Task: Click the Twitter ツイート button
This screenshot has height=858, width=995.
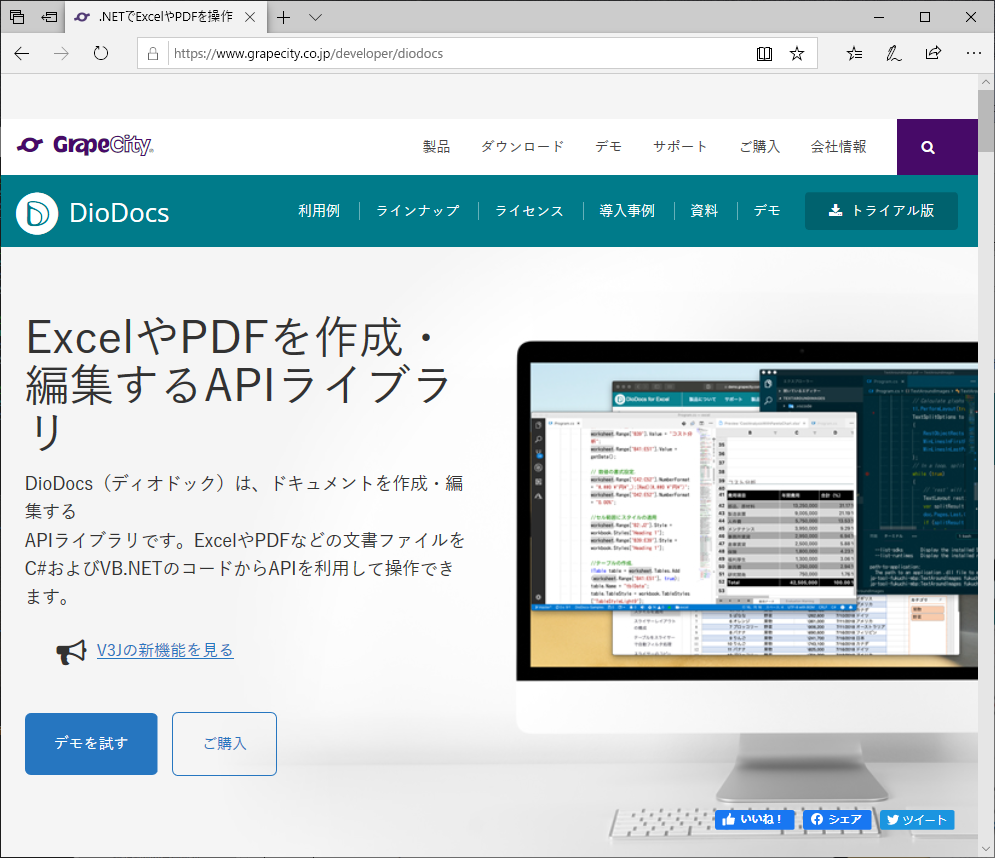Action: coord(917,820)
